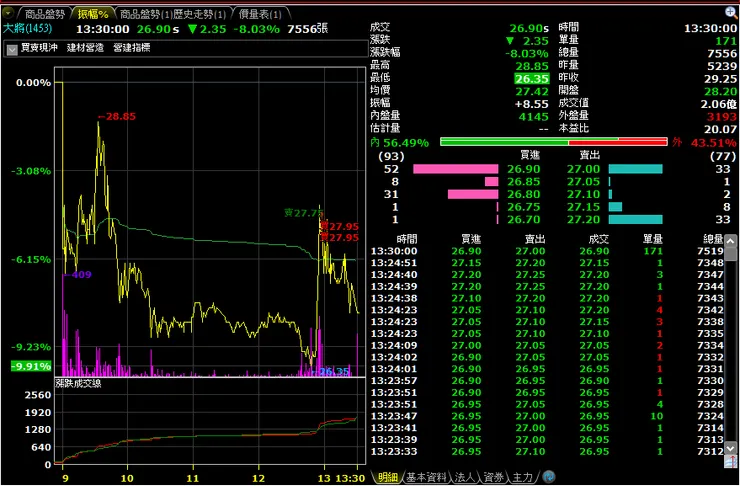Select the 主力 bottom tab

click(x=522, y=477)
